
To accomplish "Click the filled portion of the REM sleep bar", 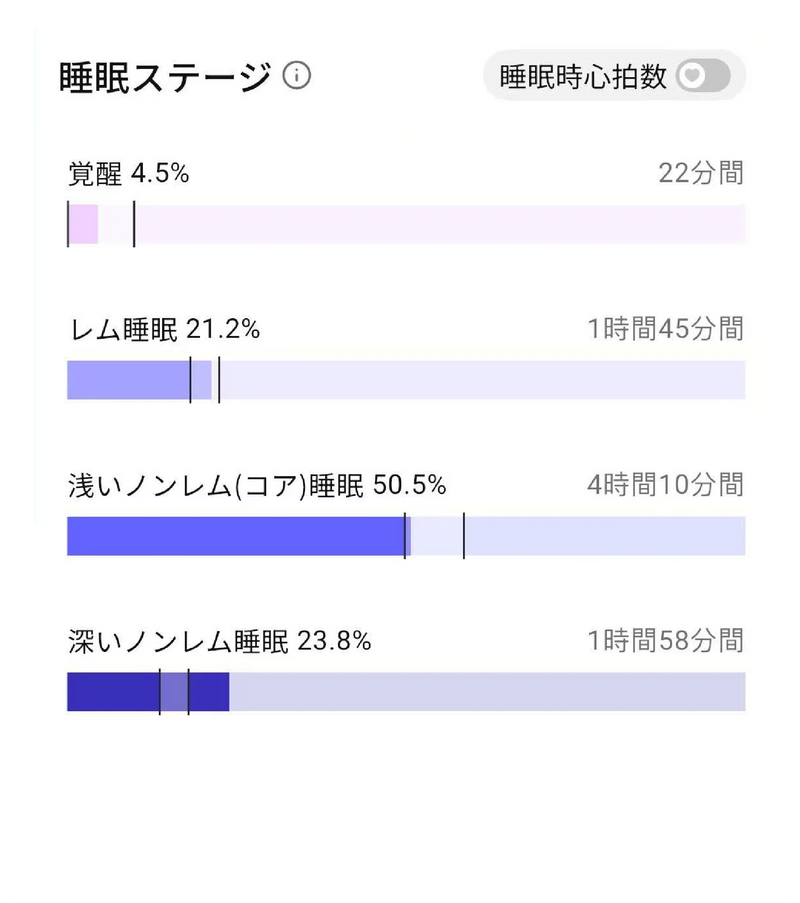I will (x=128, y=380).
